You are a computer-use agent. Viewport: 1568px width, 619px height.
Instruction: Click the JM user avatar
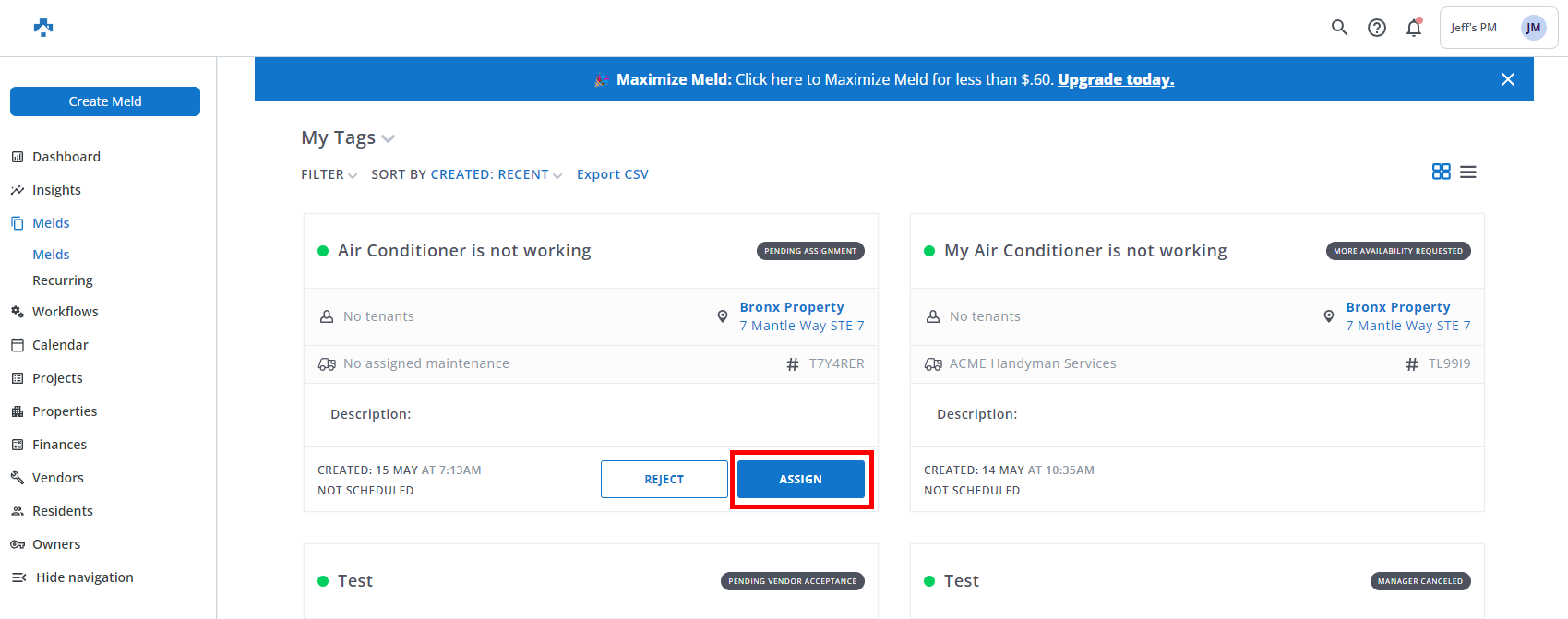click(1533, 28)
